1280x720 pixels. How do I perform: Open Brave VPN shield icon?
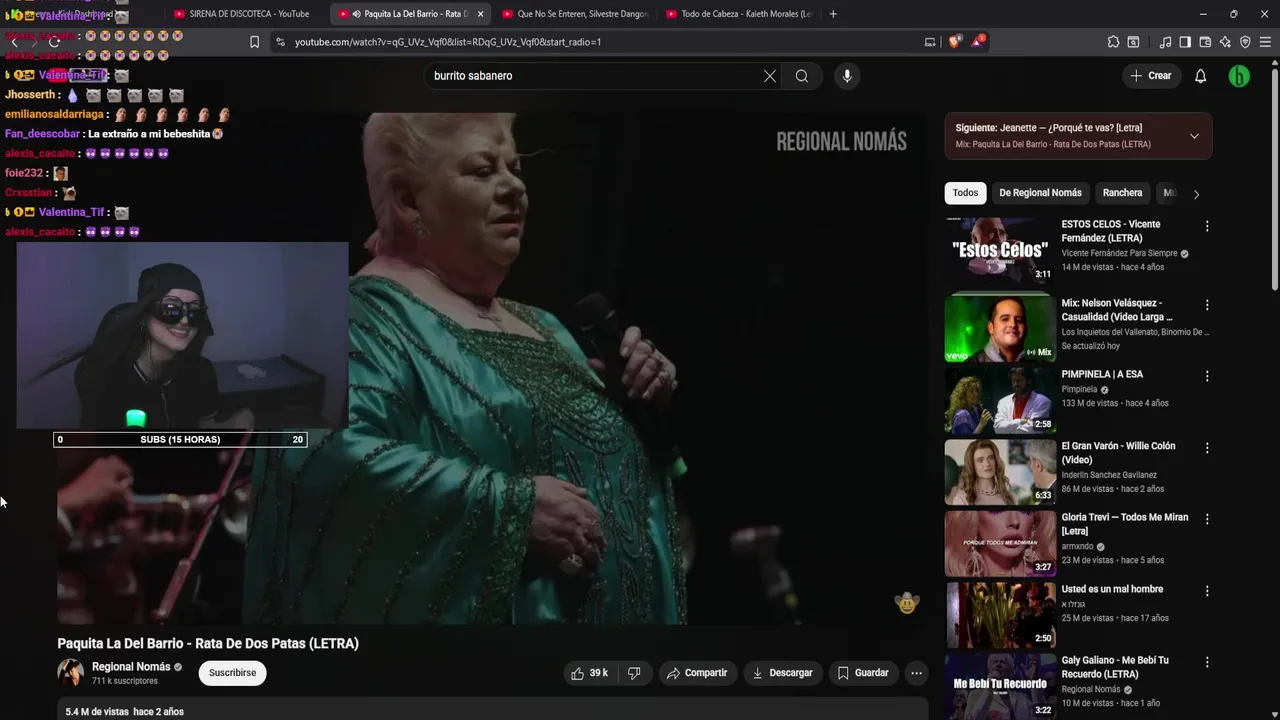[1245, 42]
